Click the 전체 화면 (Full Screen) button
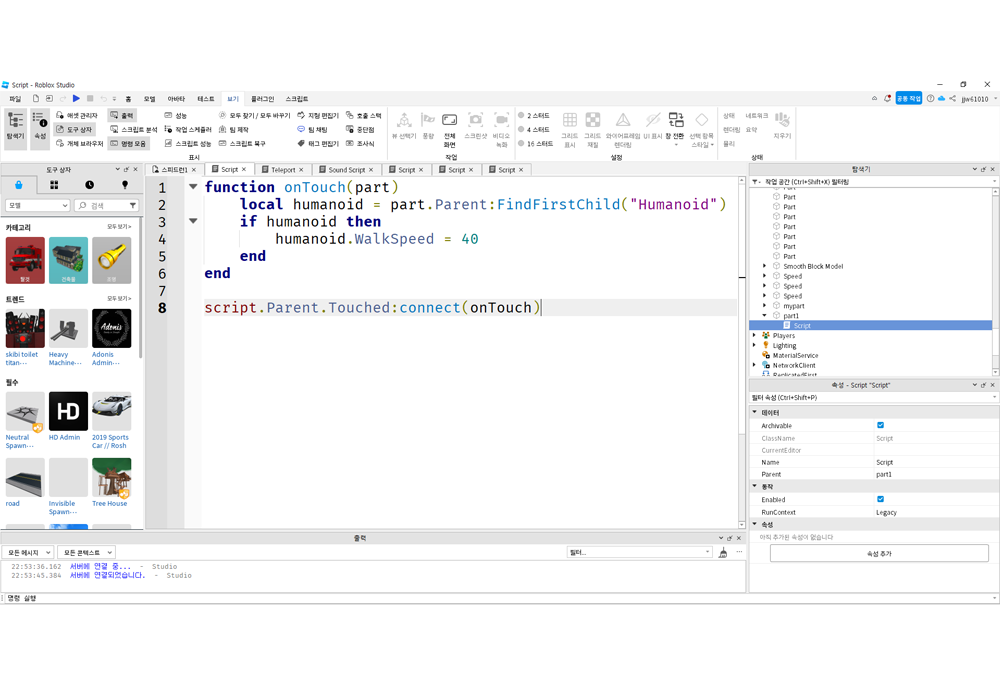The height and width of the screenshot is (700, 1000). (450, 129)
